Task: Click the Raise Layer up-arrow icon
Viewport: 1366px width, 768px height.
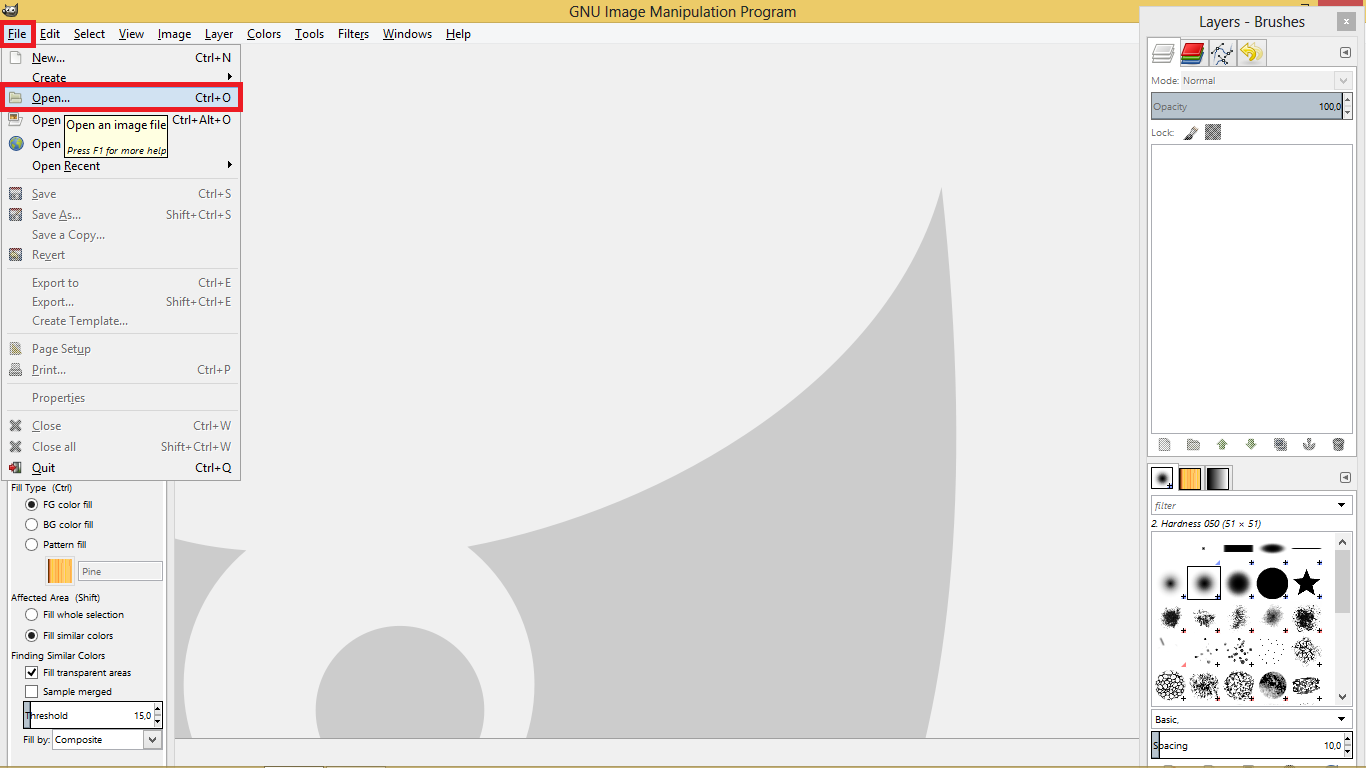Action: coord(1222,444)
